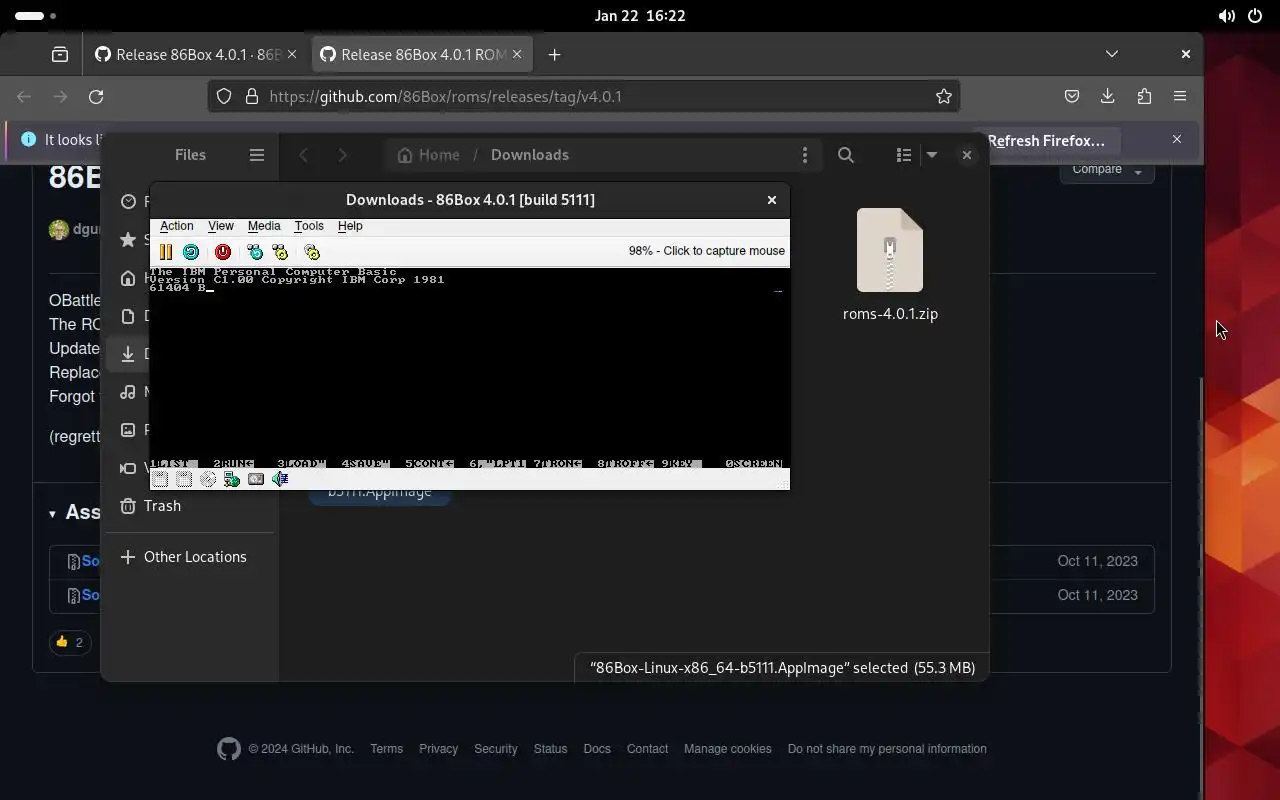Switch to Release 86Box 4.0.1 first tab
The width and height of the screenshot is (1280, 800).
click(197, 55)
